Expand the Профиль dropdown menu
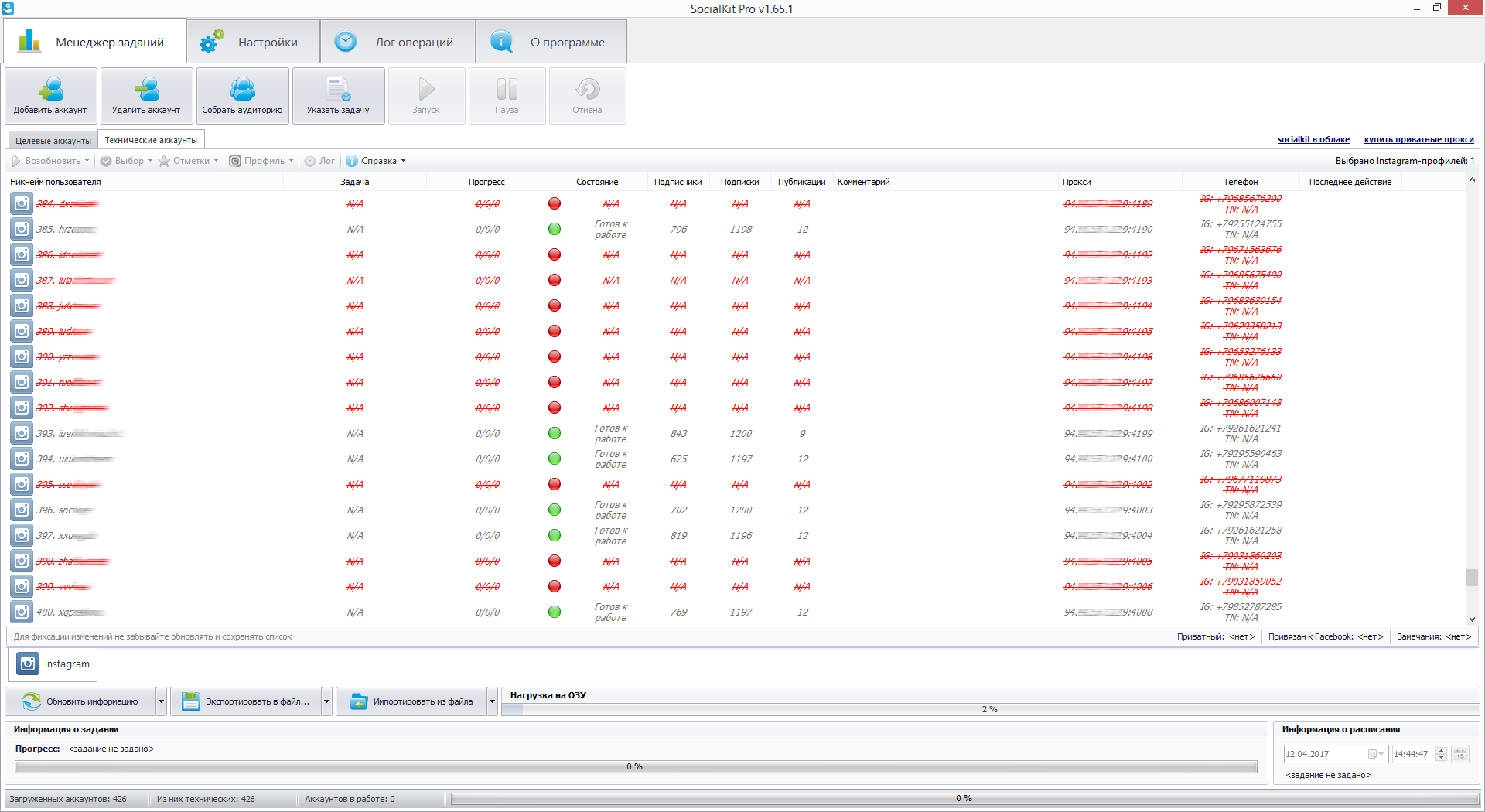Image resolution: width=1485 pixels, height=812 pixels. pyautogui.click(x=291, y=161)
